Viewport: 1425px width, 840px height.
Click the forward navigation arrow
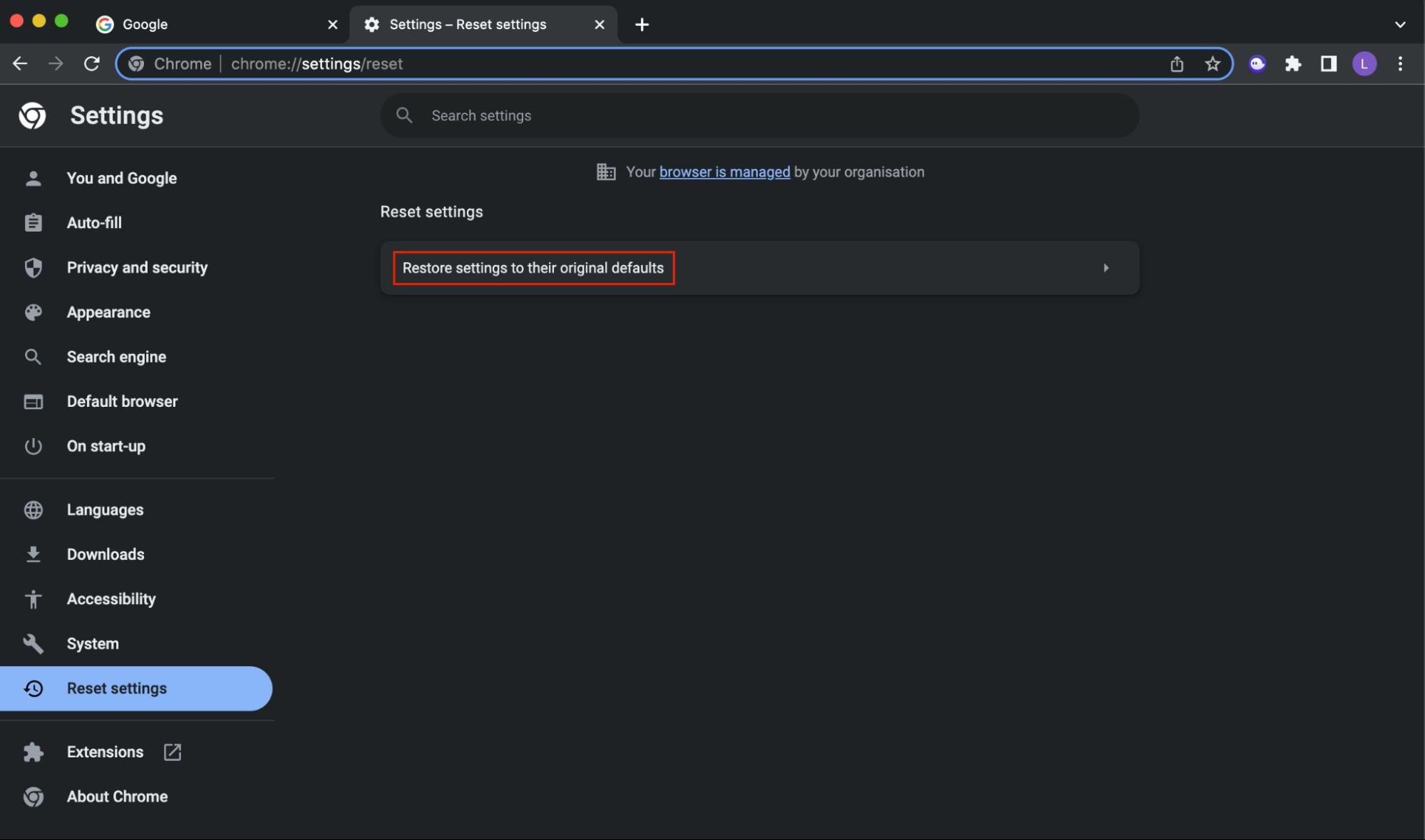[56, 63]
